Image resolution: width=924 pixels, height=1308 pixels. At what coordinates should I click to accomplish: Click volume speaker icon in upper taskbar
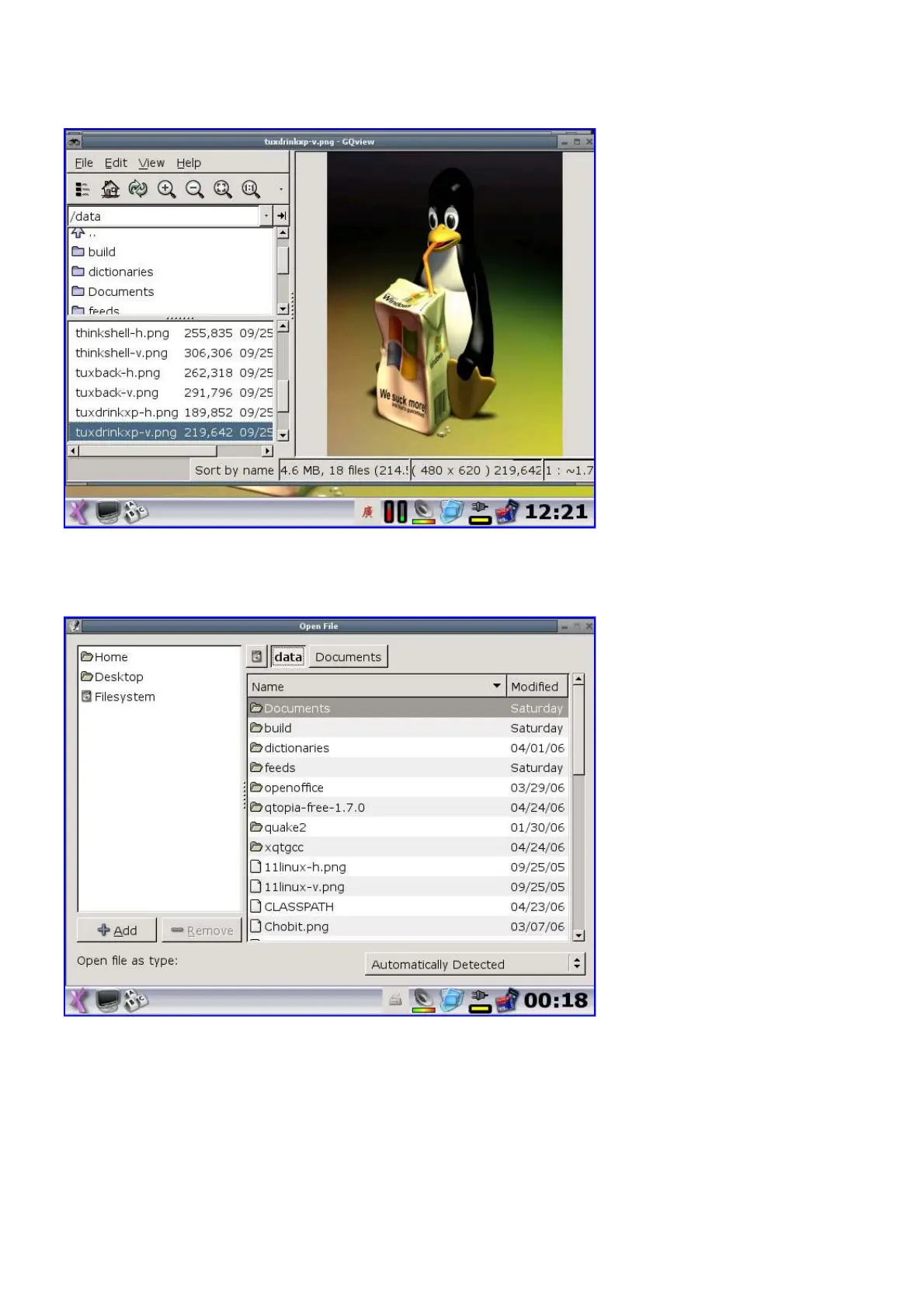[424, 512]
